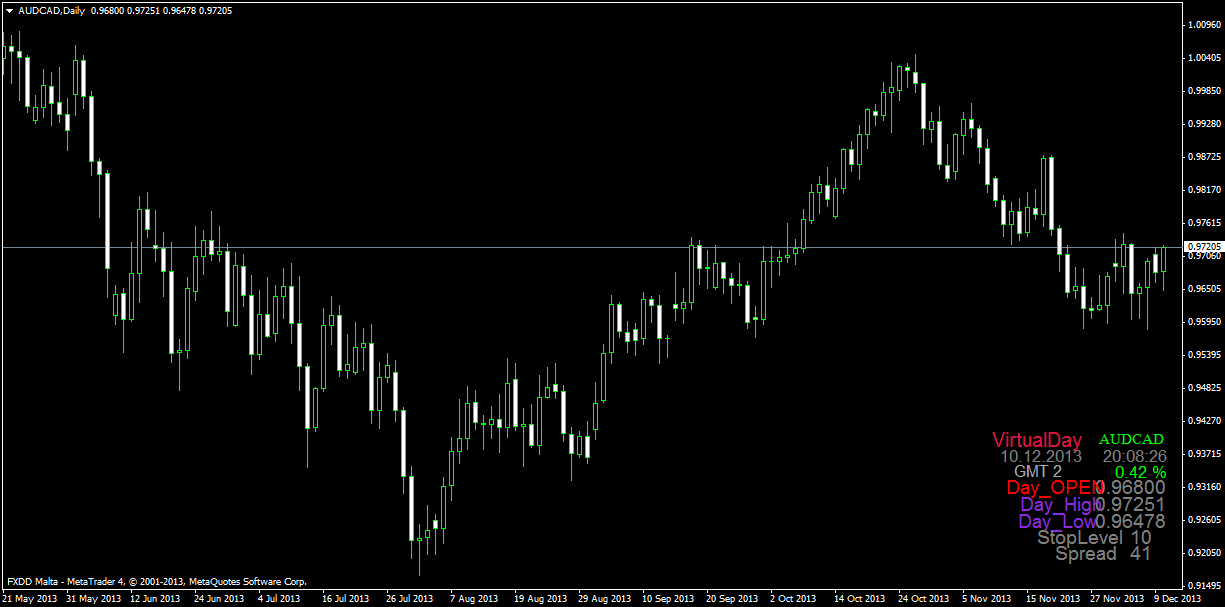The image size is (1225, 607).
Task: Click the AUDCAD,Daily chart title
Action: (52, 10)
